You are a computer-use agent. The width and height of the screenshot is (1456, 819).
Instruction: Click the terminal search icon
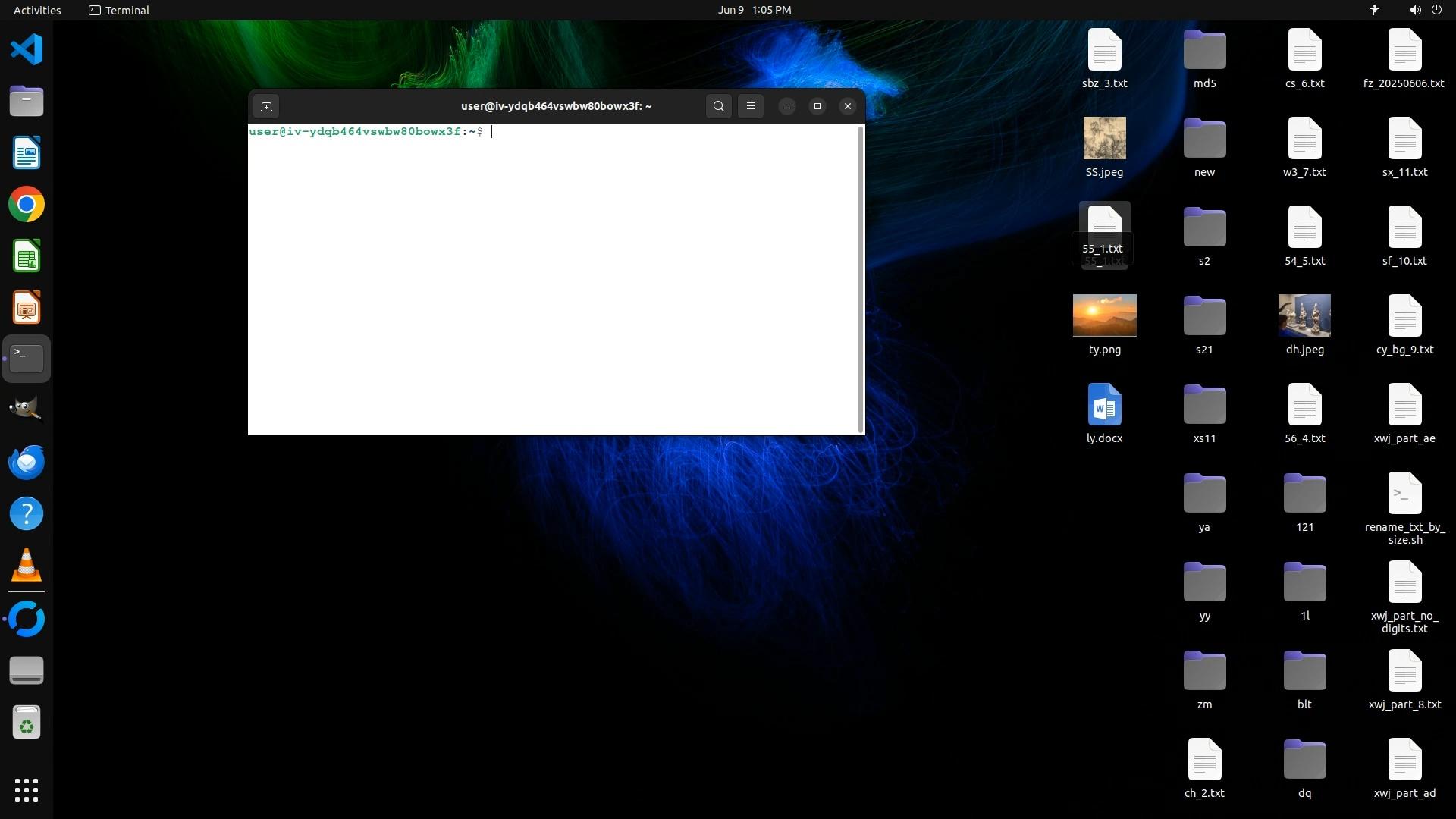pyautogui.click(x=718, y=106)
